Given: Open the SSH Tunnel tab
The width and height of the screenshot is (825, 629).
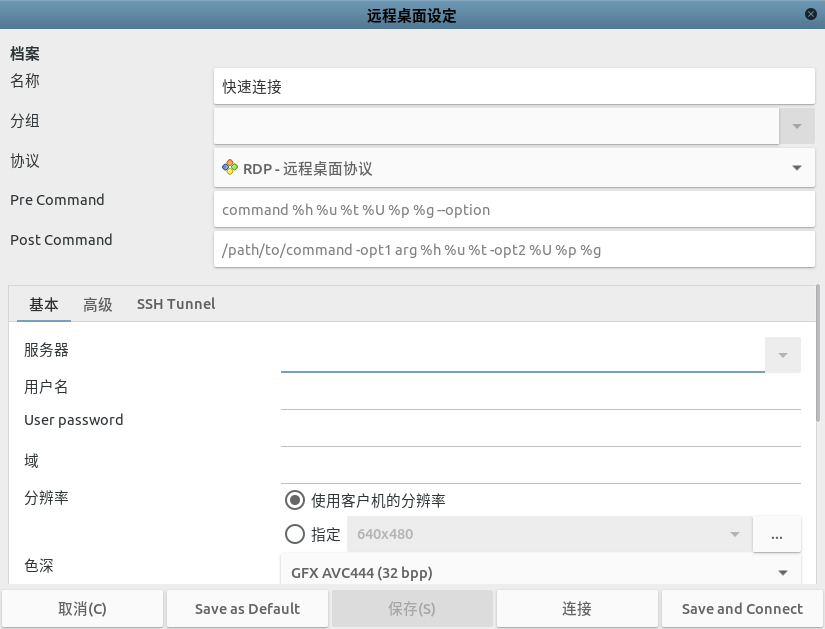Looking at the screenshot, I should (x=176, y=304).
